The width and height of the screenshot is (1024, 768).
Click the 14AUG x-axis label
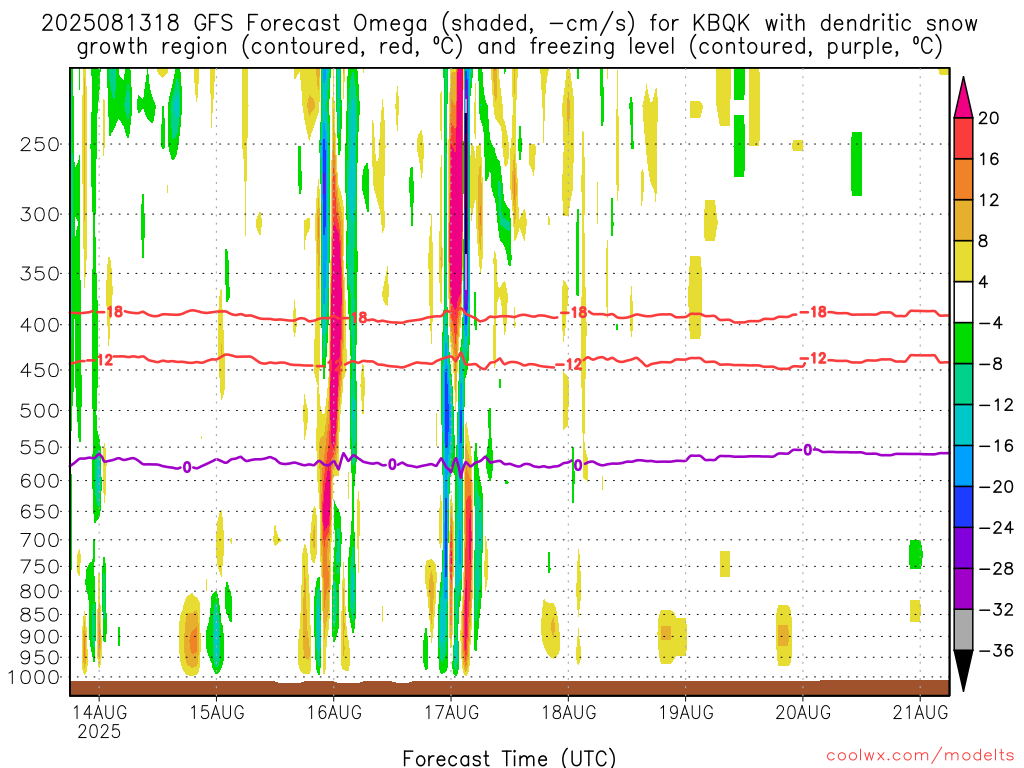[99, 712]
